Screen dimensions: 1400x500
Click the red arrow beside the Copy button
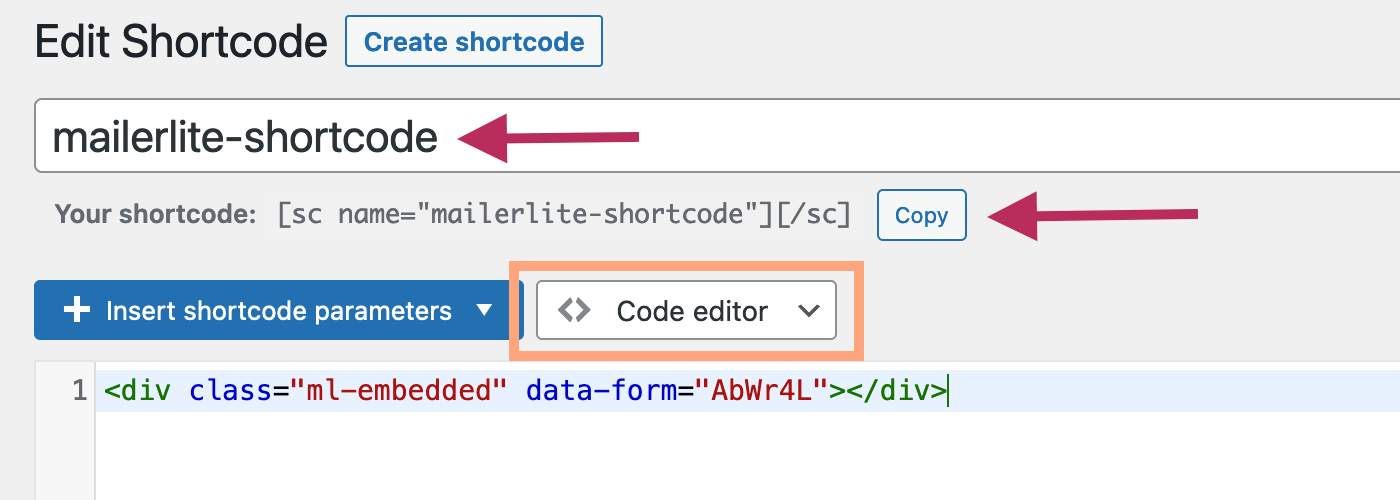(1093, 214)
